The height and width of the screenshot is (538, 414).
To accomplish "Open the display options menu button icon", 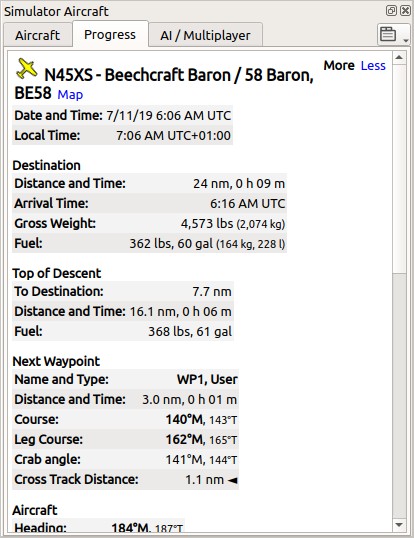I will (388, 34).
